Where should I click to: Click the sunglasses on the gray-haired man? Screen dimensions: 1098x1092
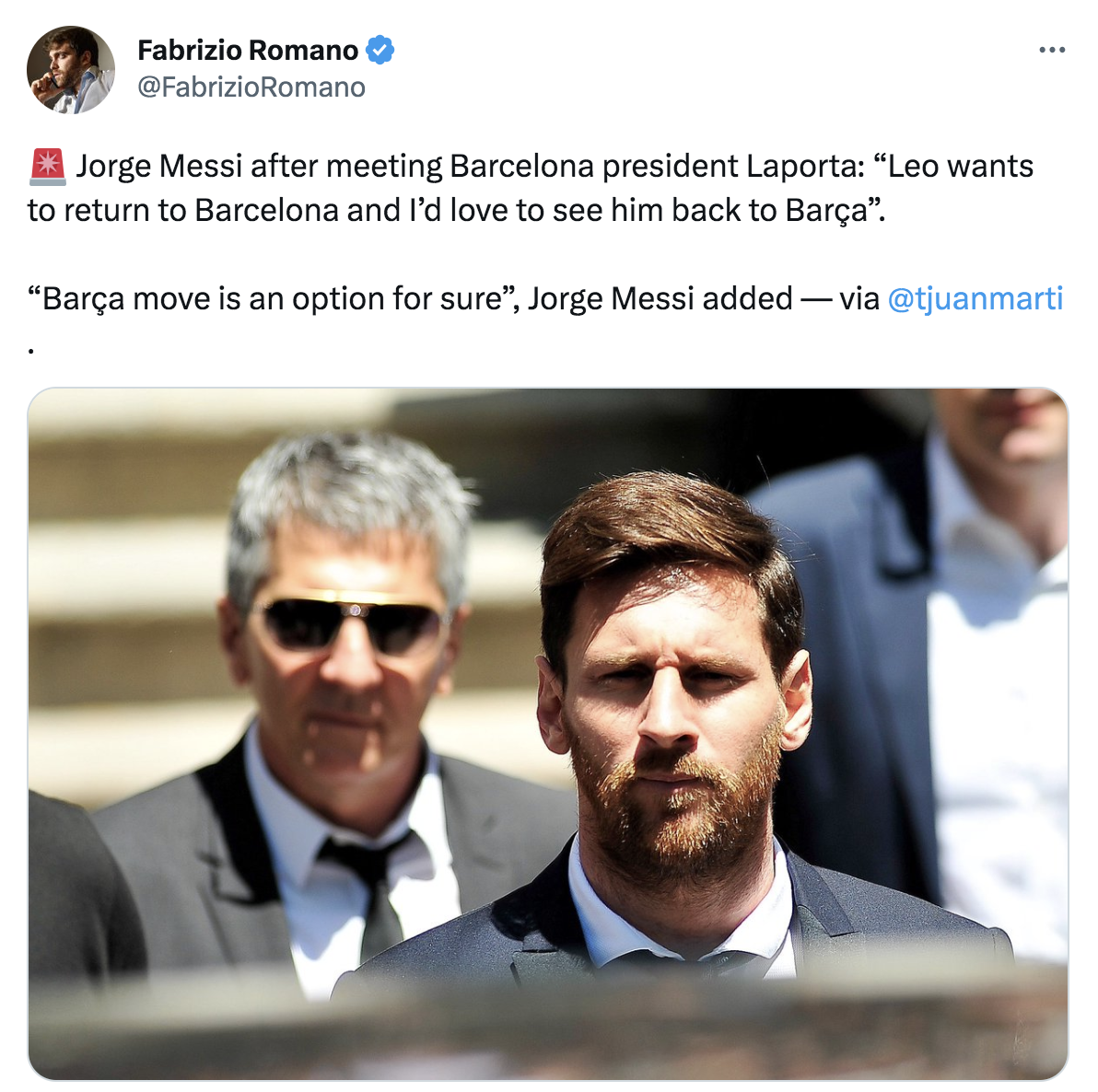350,622
